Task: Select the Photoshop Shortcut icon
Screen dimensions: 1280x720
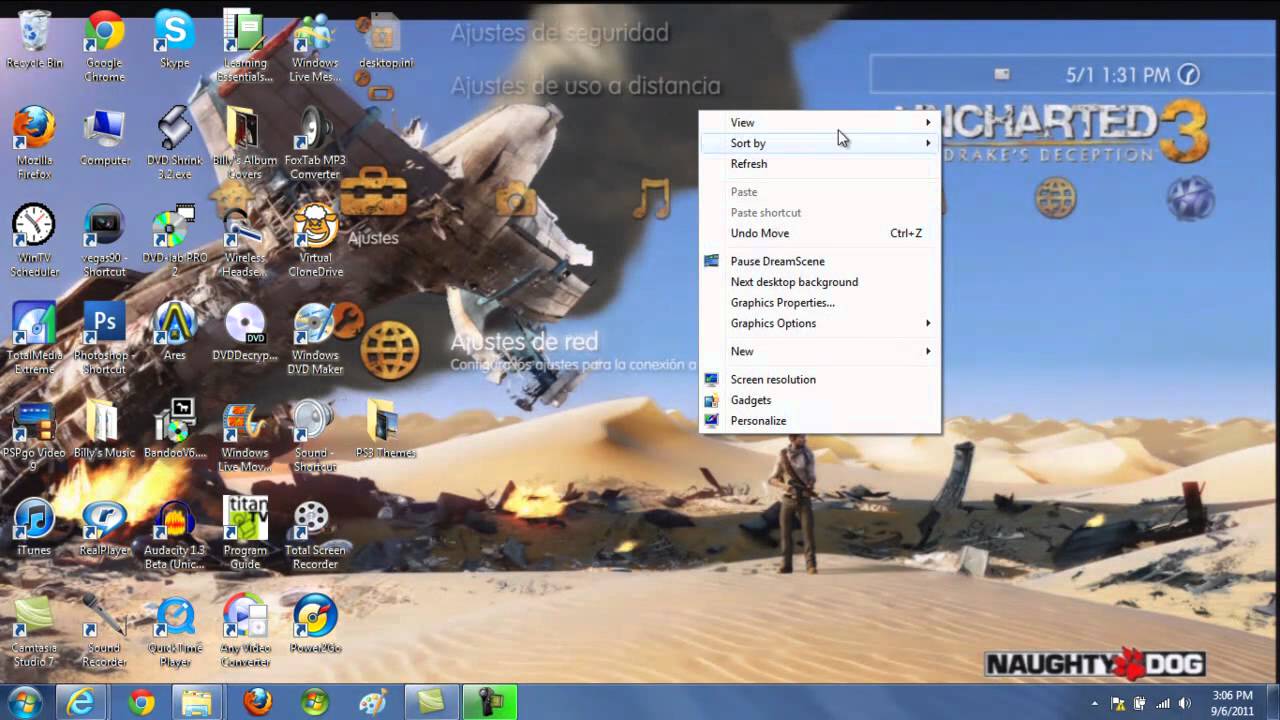Action: coord(104,338)
